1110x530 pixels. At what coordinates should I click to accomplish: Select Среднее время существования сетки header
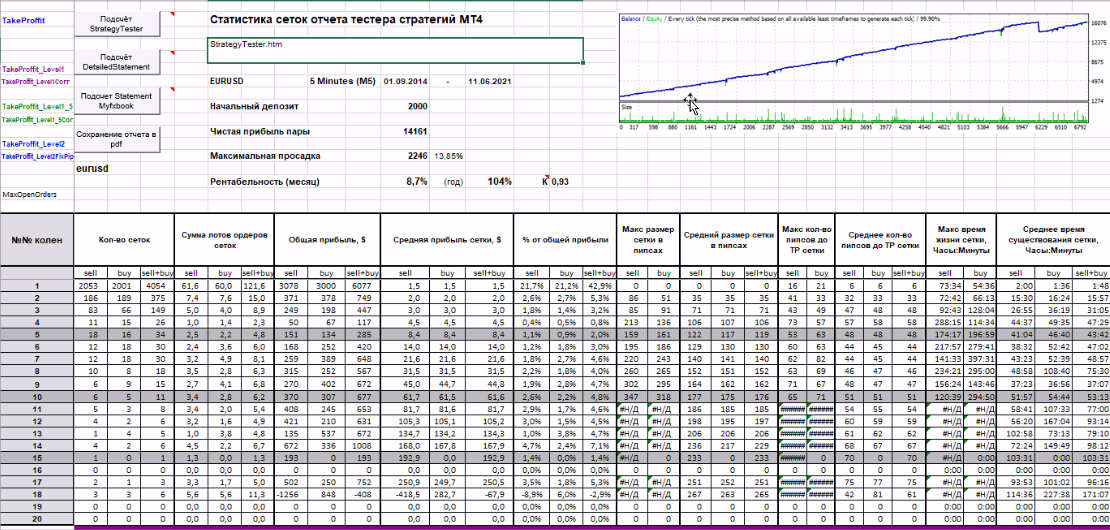click(1053, 239)
